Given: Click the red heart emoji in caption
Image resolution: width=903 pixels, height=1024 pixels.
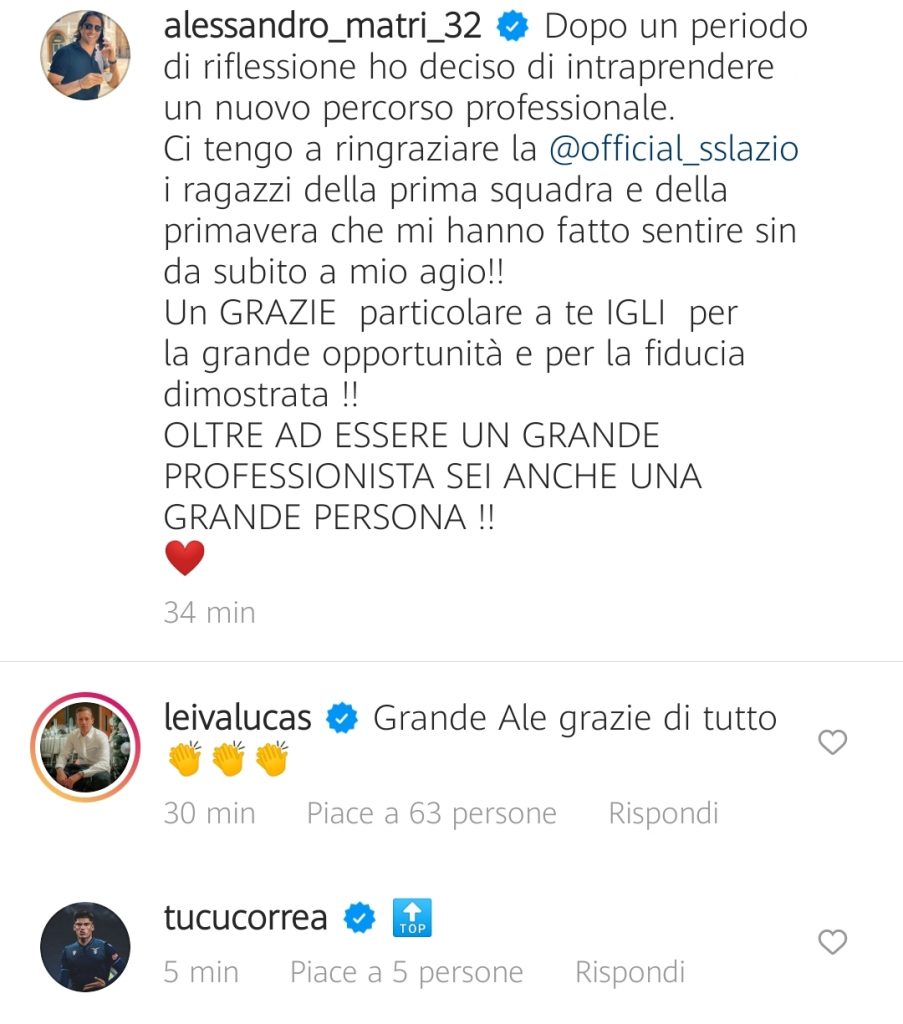Looking at the screenshot, I should point(185,558).
